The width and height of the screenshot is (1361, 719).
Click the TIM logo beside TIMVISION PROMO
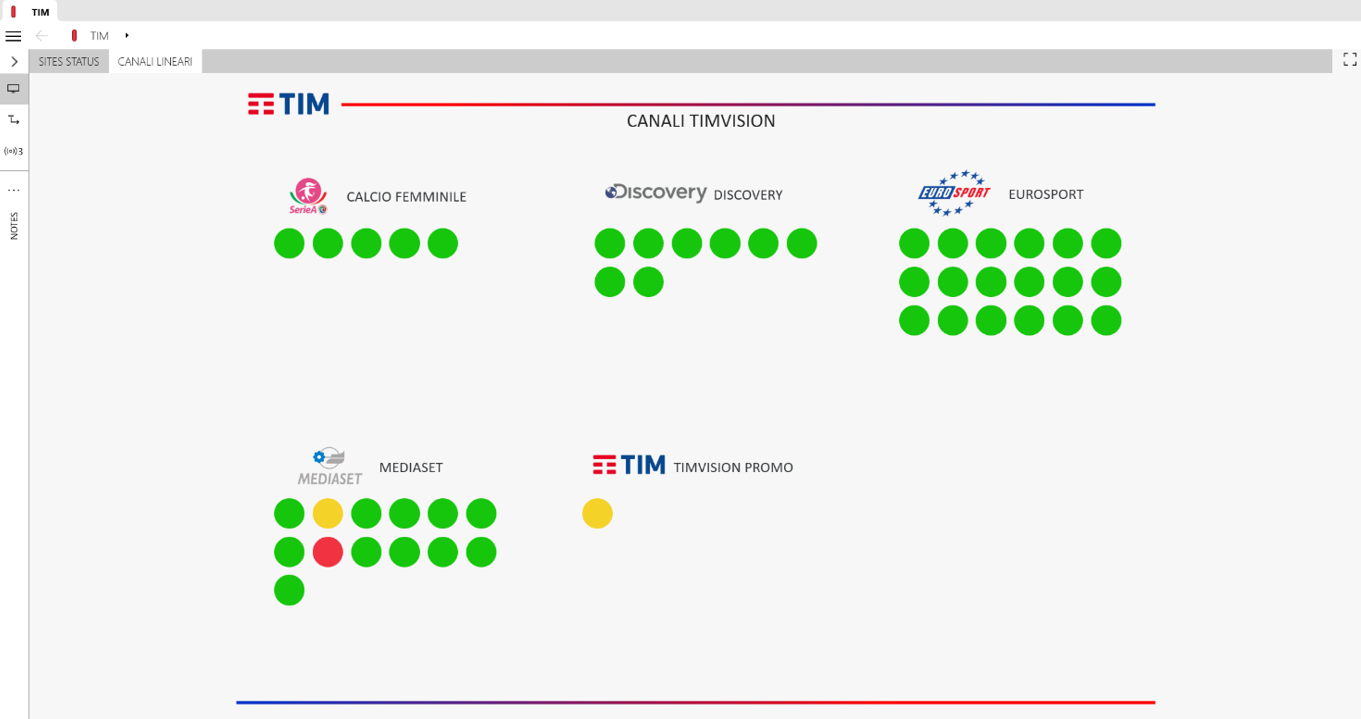click(x=629, y=465)
